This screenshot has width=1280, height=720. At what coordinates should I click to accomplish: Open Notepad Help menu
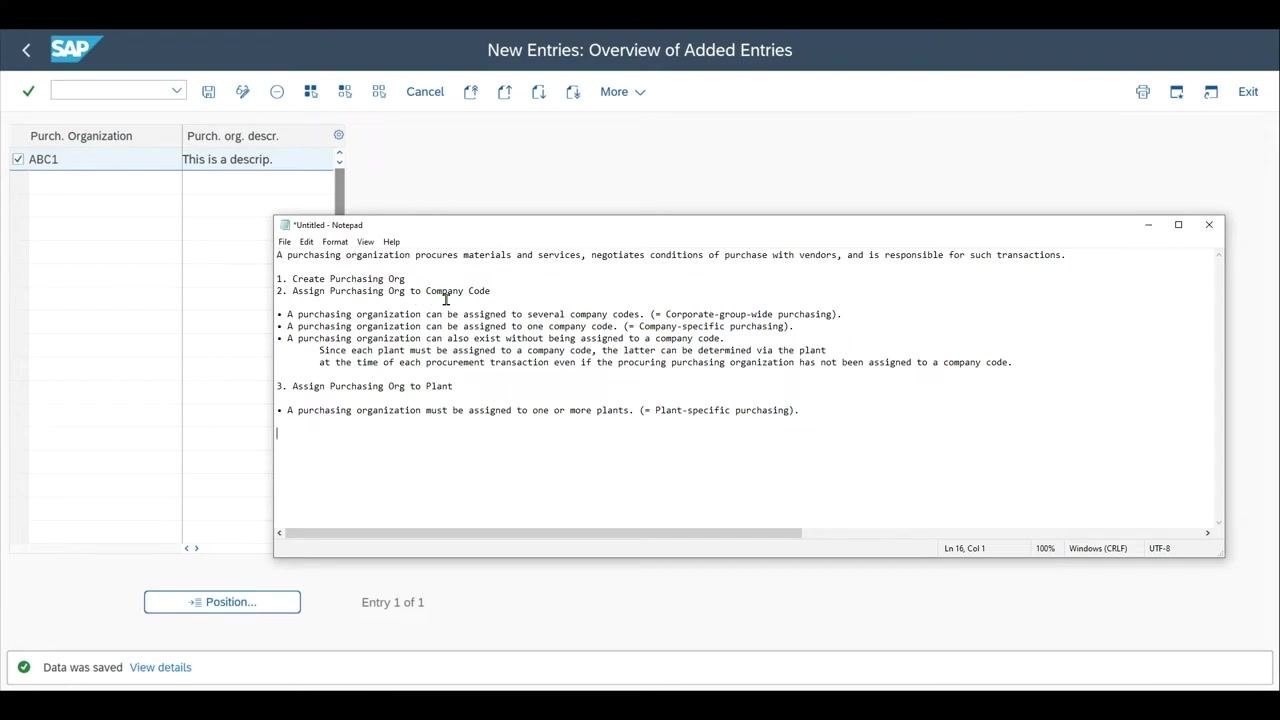pyautogui.click(x=391, y=241)
